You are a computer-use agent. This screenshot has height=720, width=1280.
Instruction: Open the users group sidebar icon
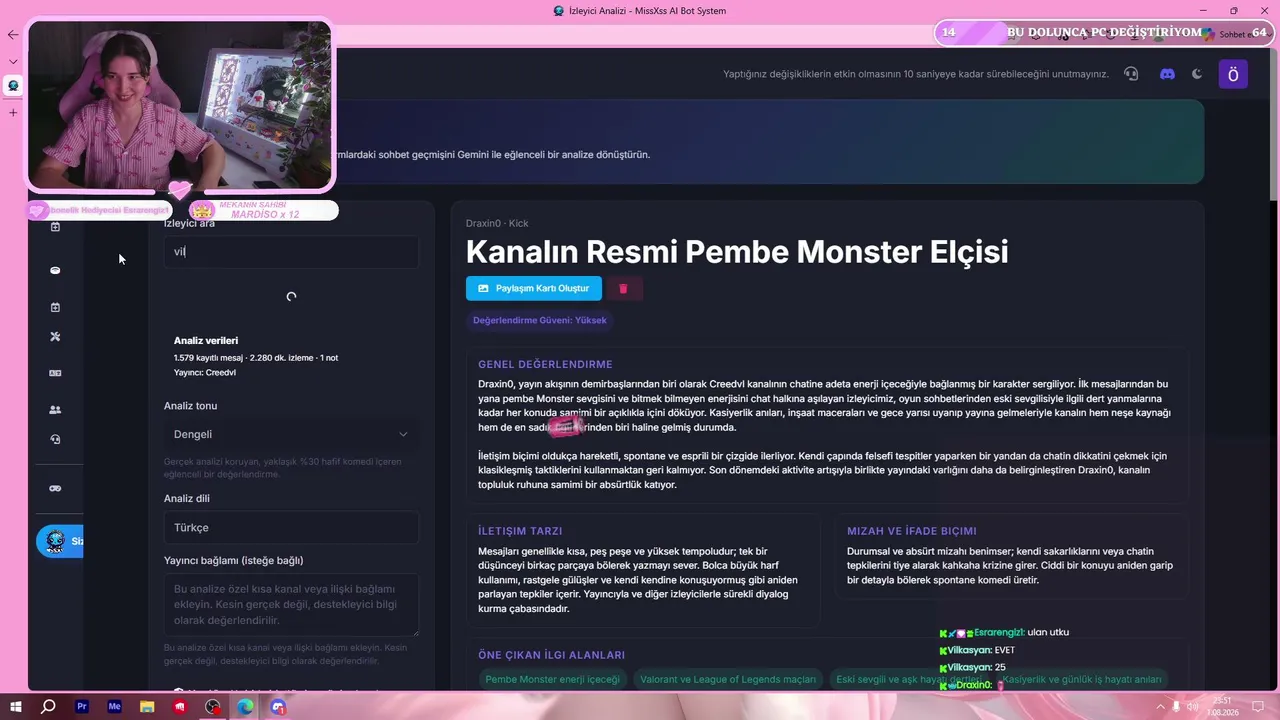[55, 409]
